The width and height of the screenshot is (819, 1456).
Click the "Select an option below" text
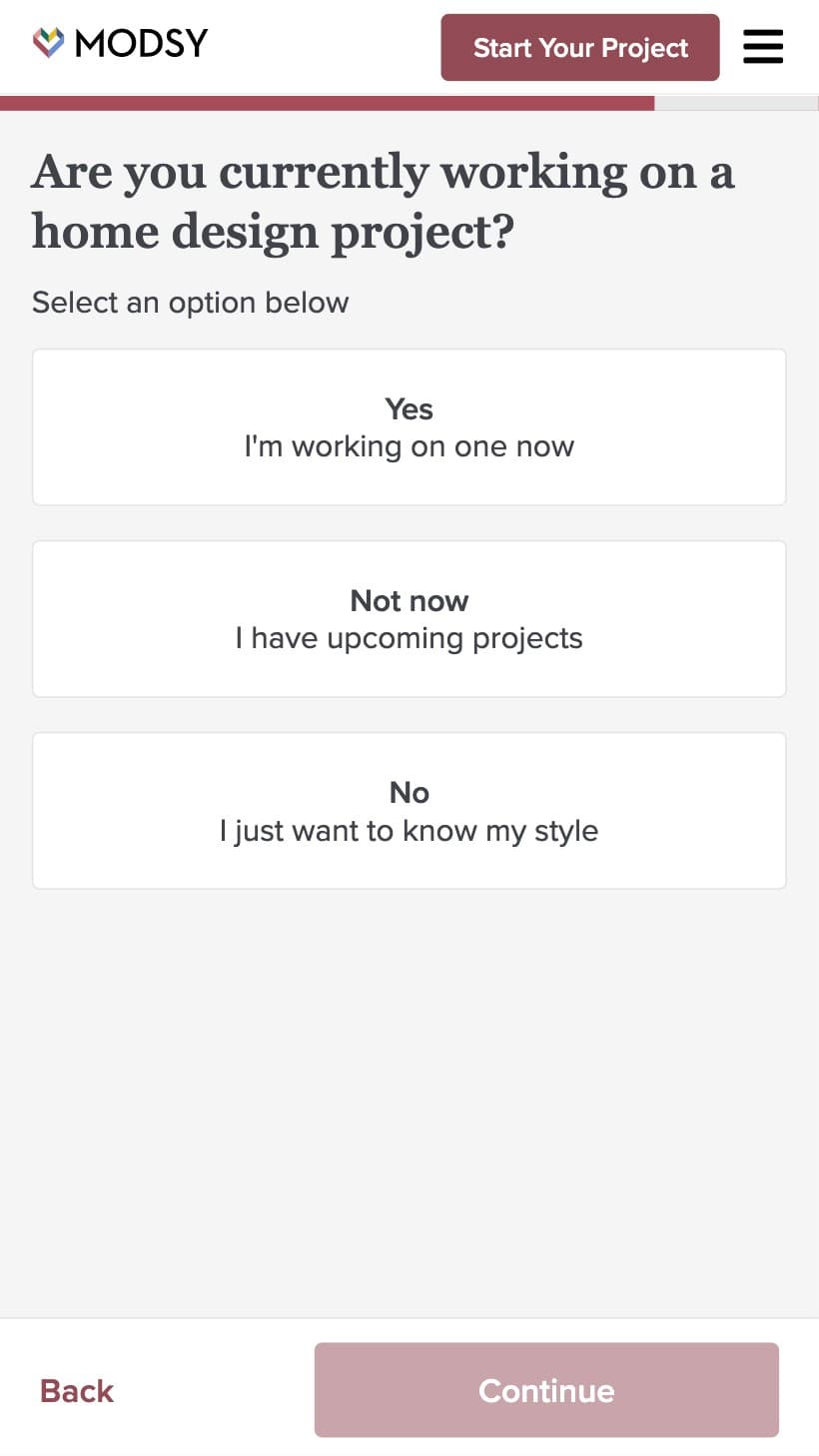191,303
